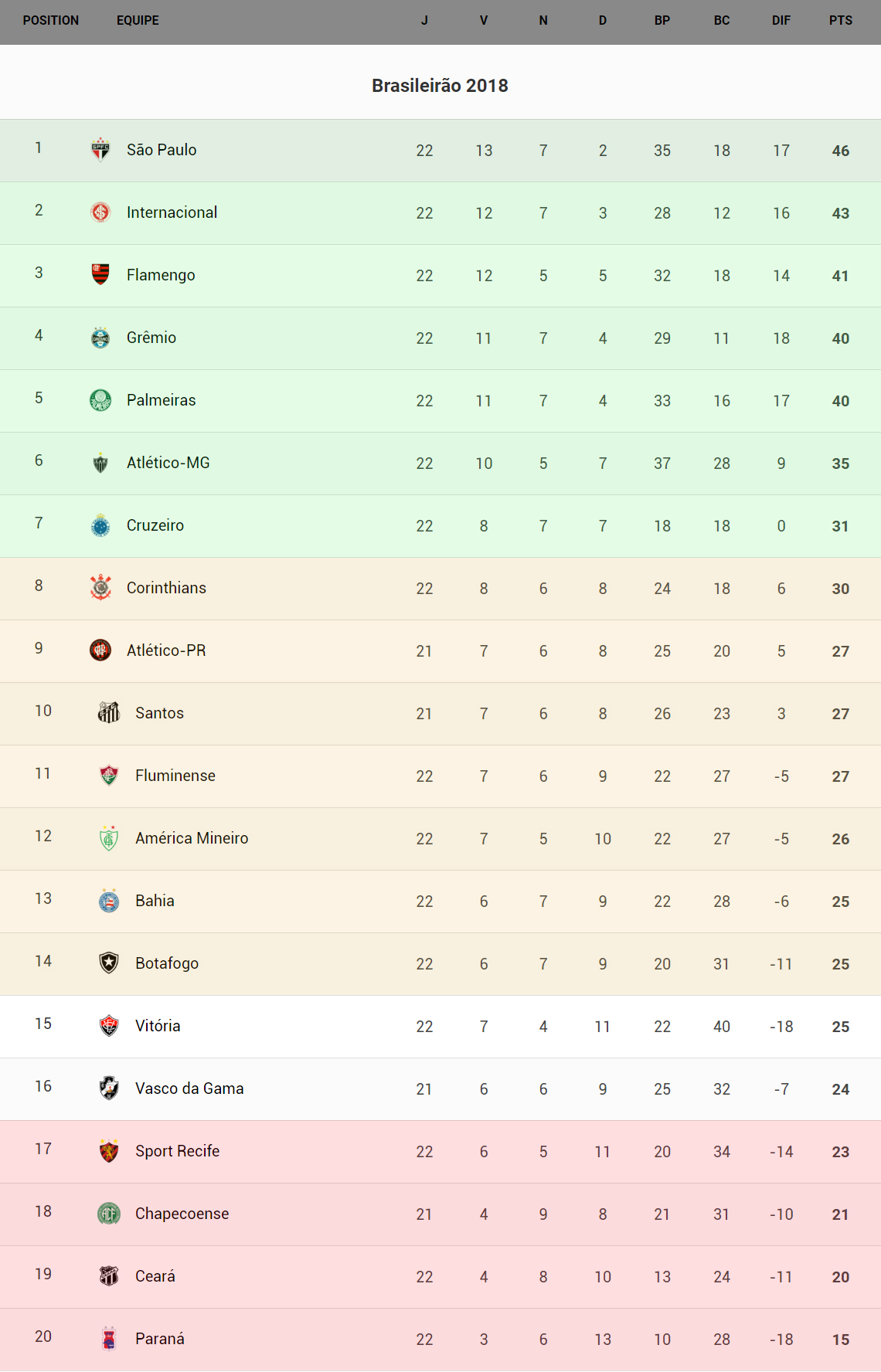Select the Sport Recife lion badge
881x1372 pixels.
pyautogui.click(x=109, y=1151)
